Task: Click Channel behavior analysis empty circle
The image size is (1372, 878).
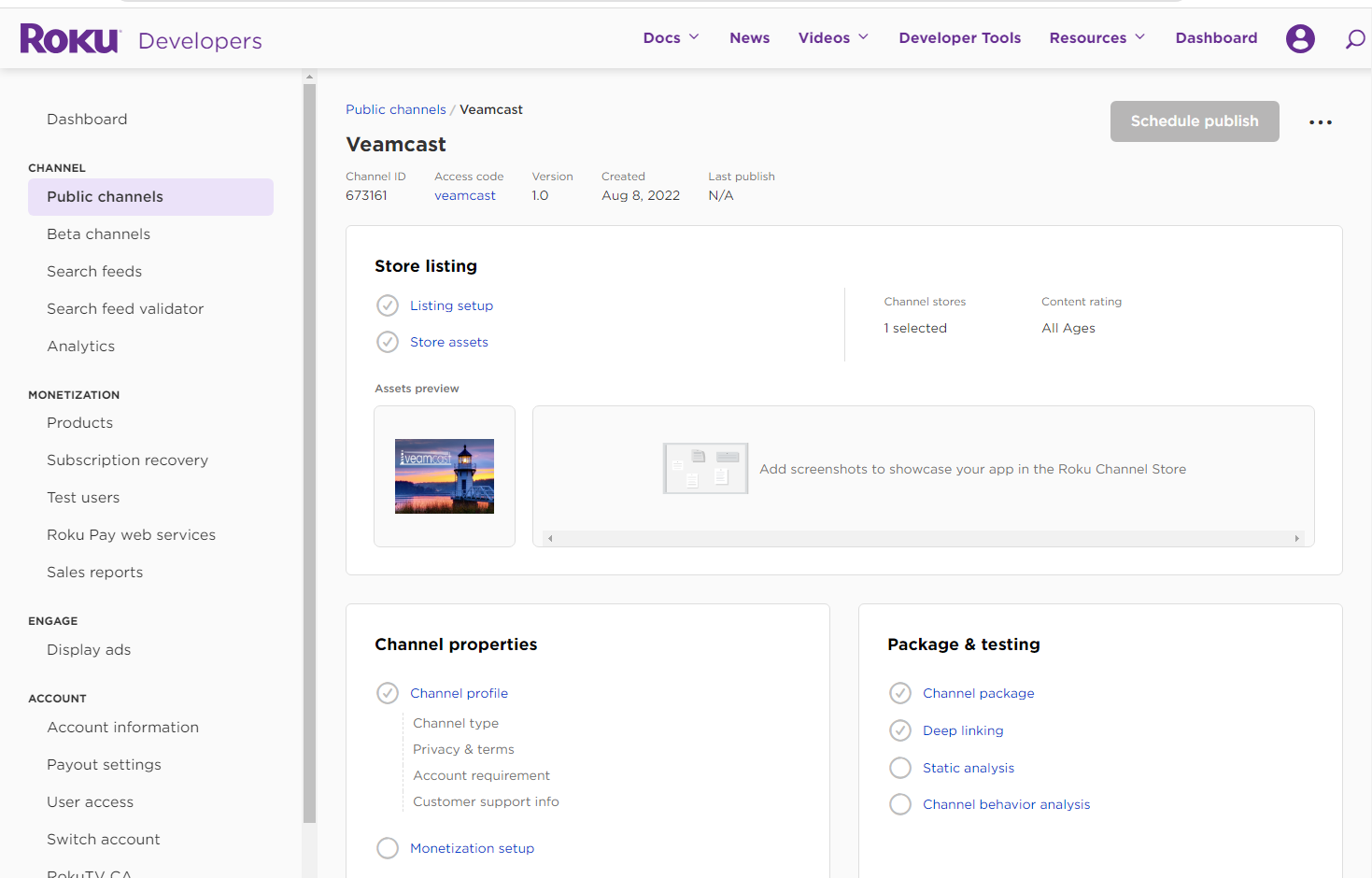Action: (900, 804)
